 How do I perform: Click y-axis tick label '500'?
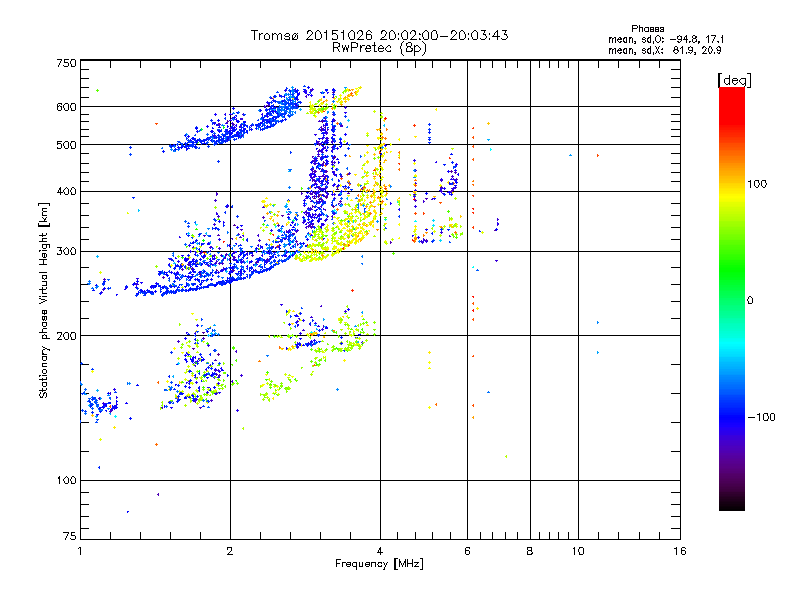pos(66,145)
